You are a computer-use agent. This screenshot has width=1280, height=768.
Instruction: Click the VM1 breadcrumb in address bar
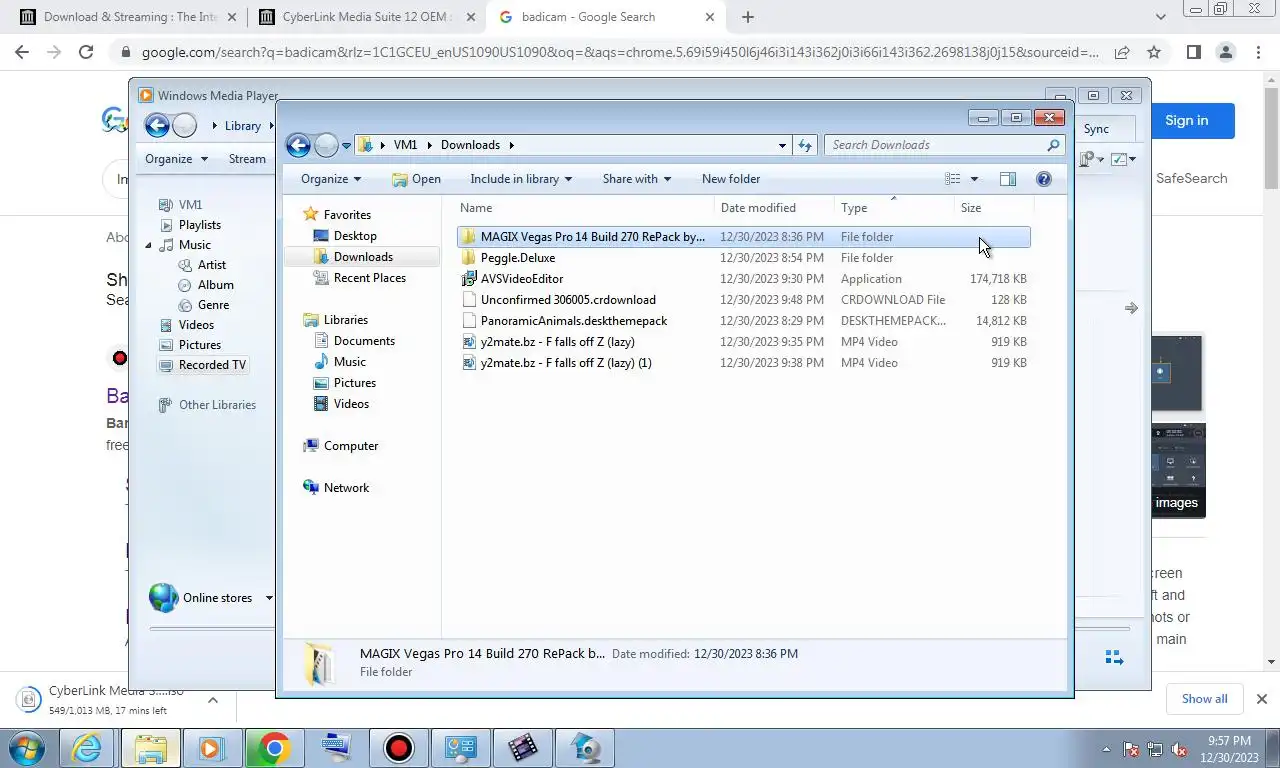coord(405,145)
